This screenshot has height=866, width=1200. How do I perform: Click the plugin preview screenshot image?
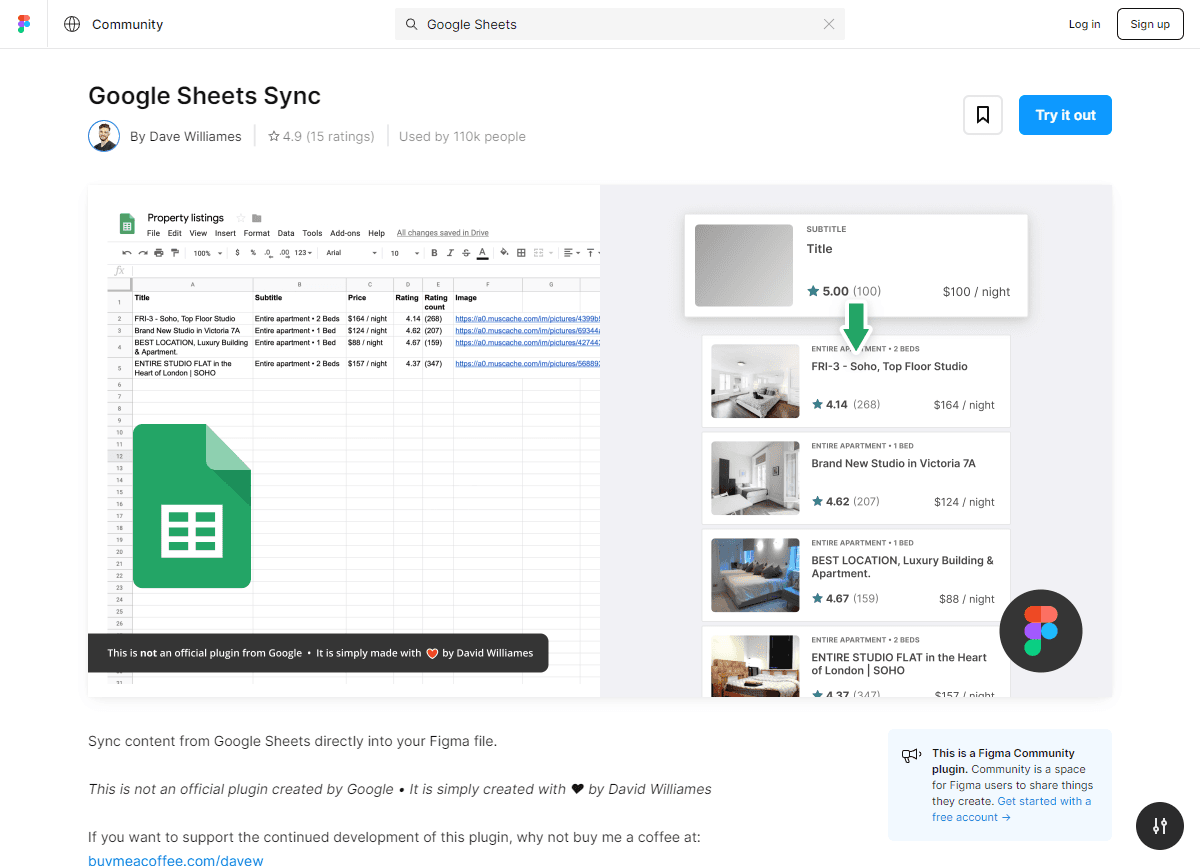coord(600,441)
